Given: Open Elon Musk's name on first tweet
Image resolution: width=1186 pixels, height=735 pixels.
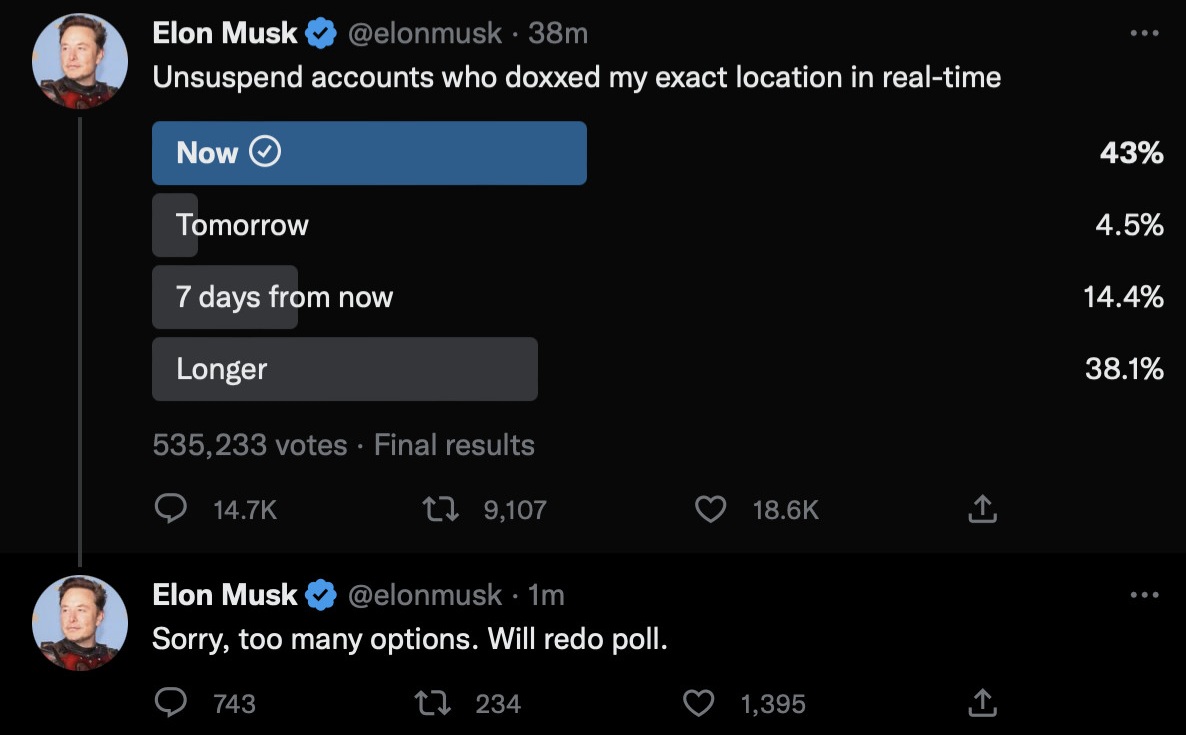Looking at the screenshot, I should click(225, 33).
